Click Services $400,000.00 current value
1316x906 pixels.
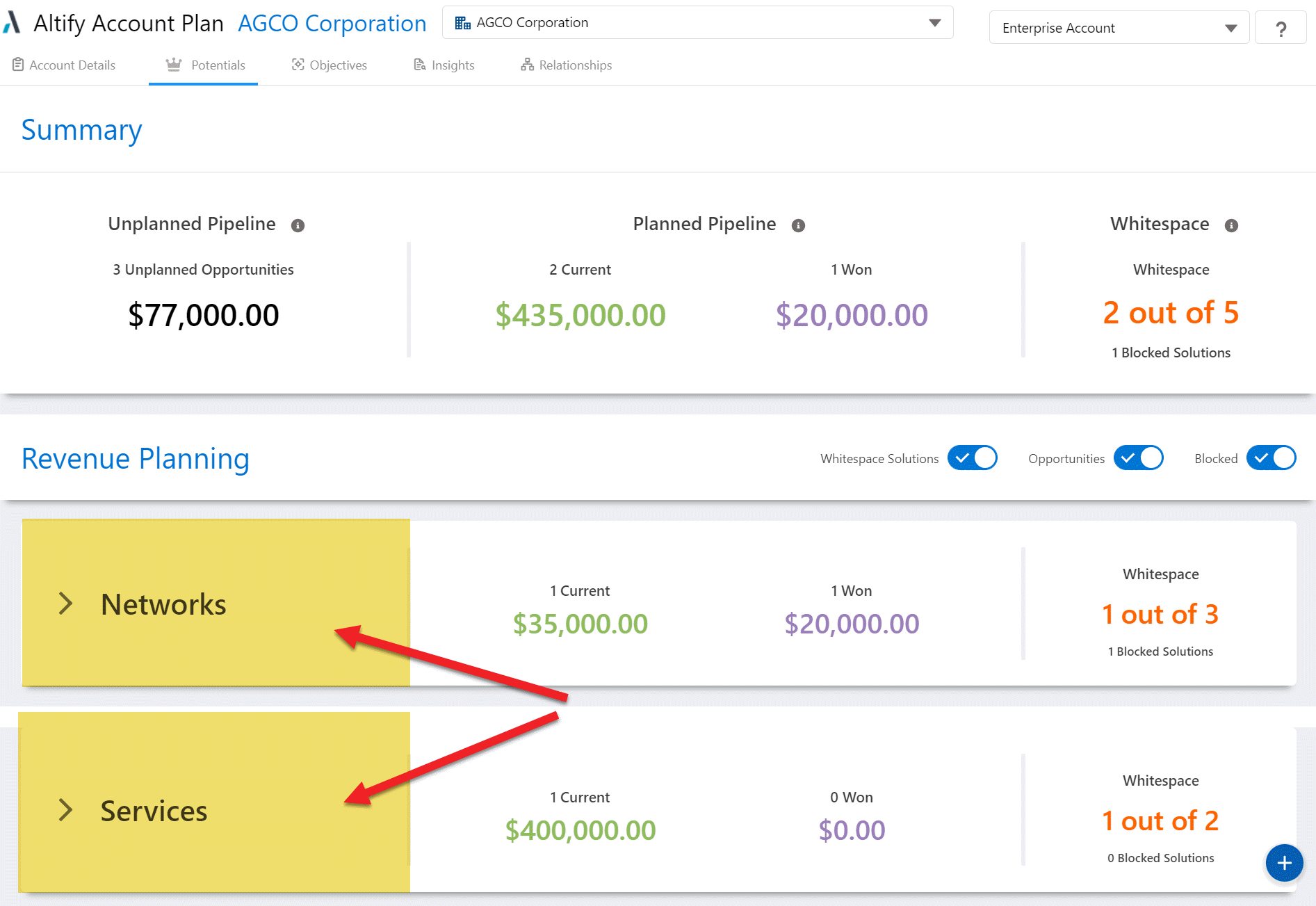pos(580,830)
